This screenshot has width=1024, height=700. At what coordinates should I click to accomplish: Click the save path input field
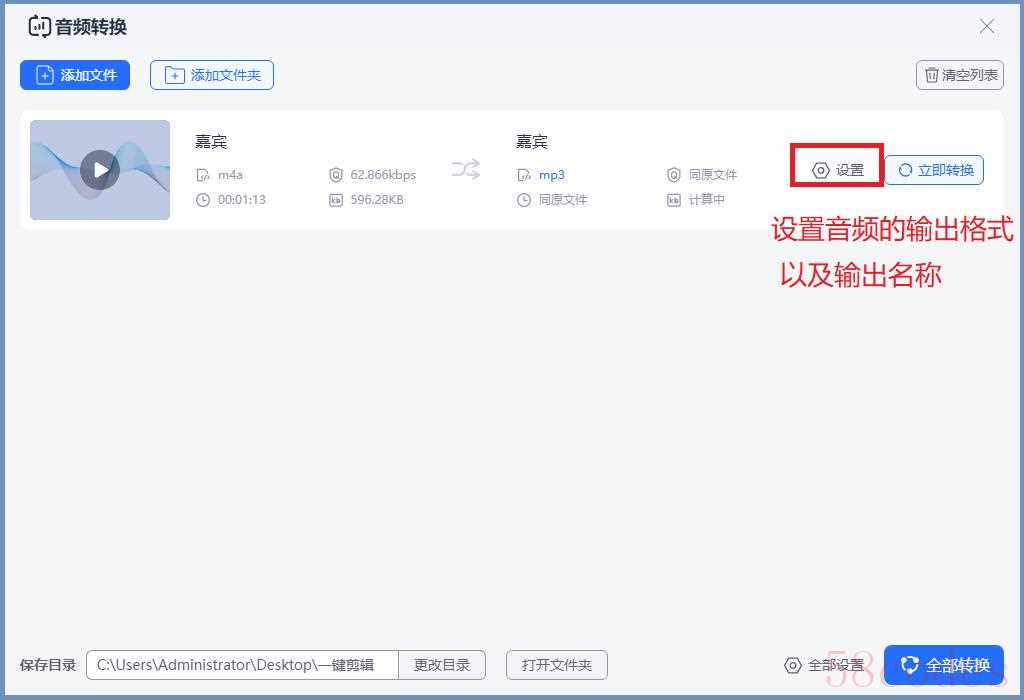point(242,665)
